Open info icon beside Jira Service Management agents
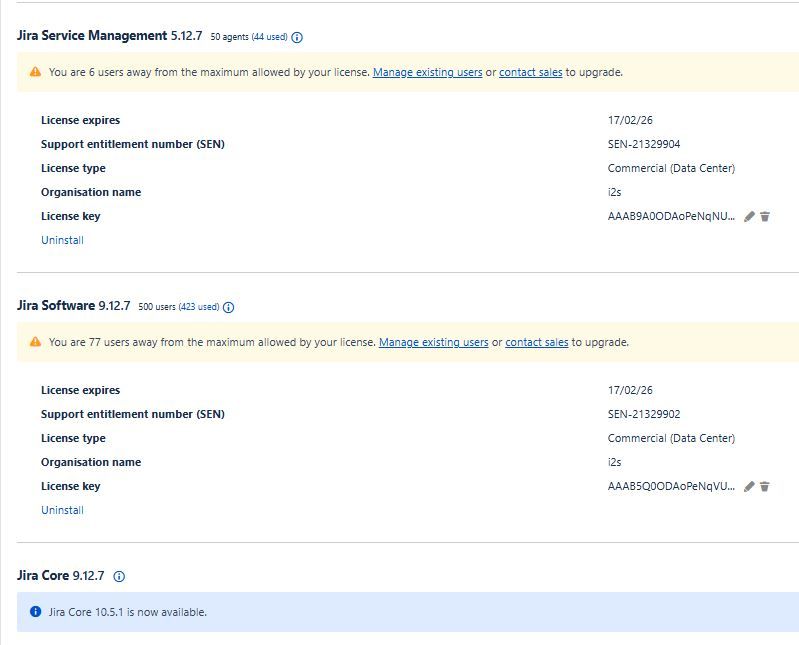 pos(297,37)
